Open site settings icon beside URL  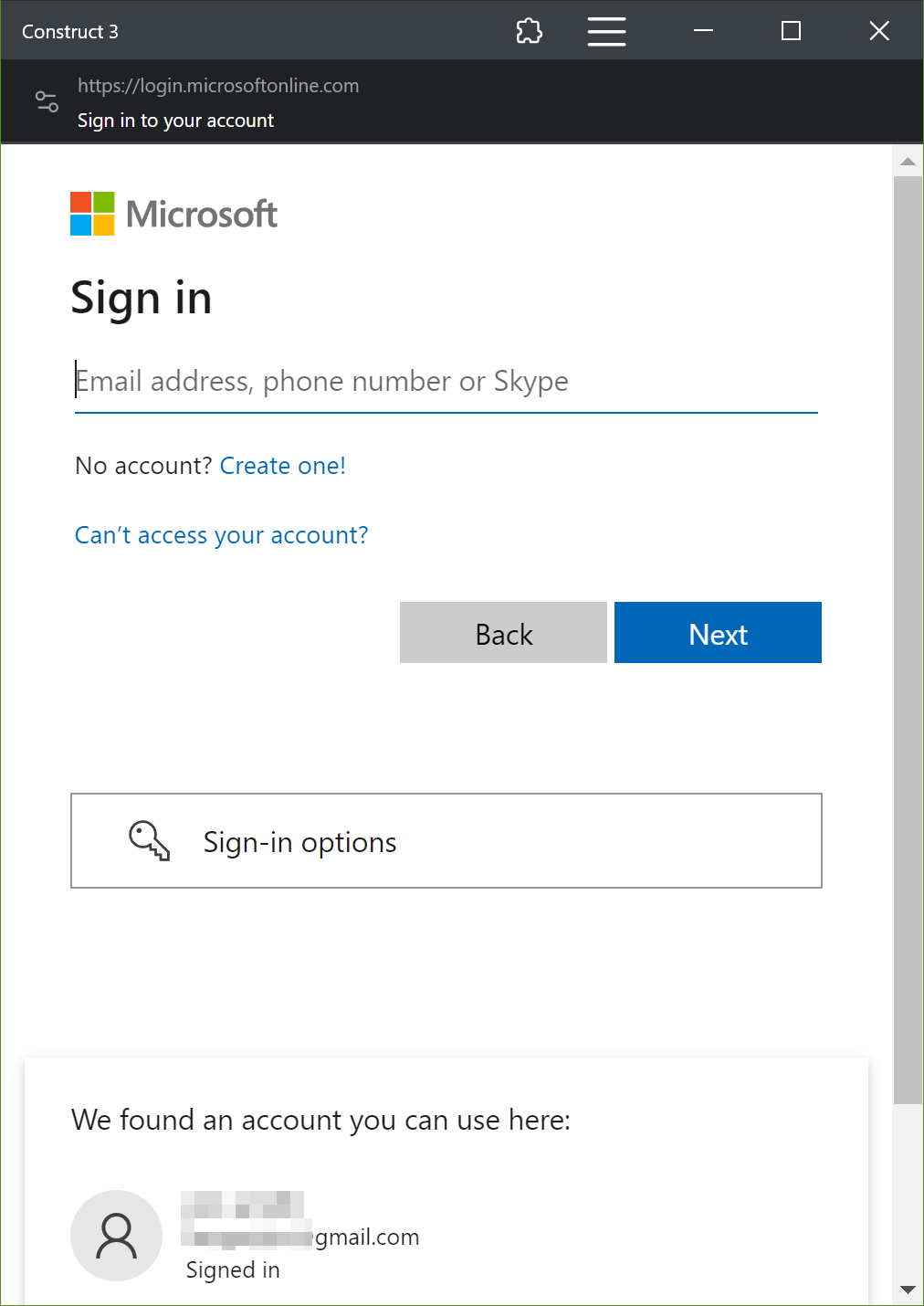tap(47, 101)
